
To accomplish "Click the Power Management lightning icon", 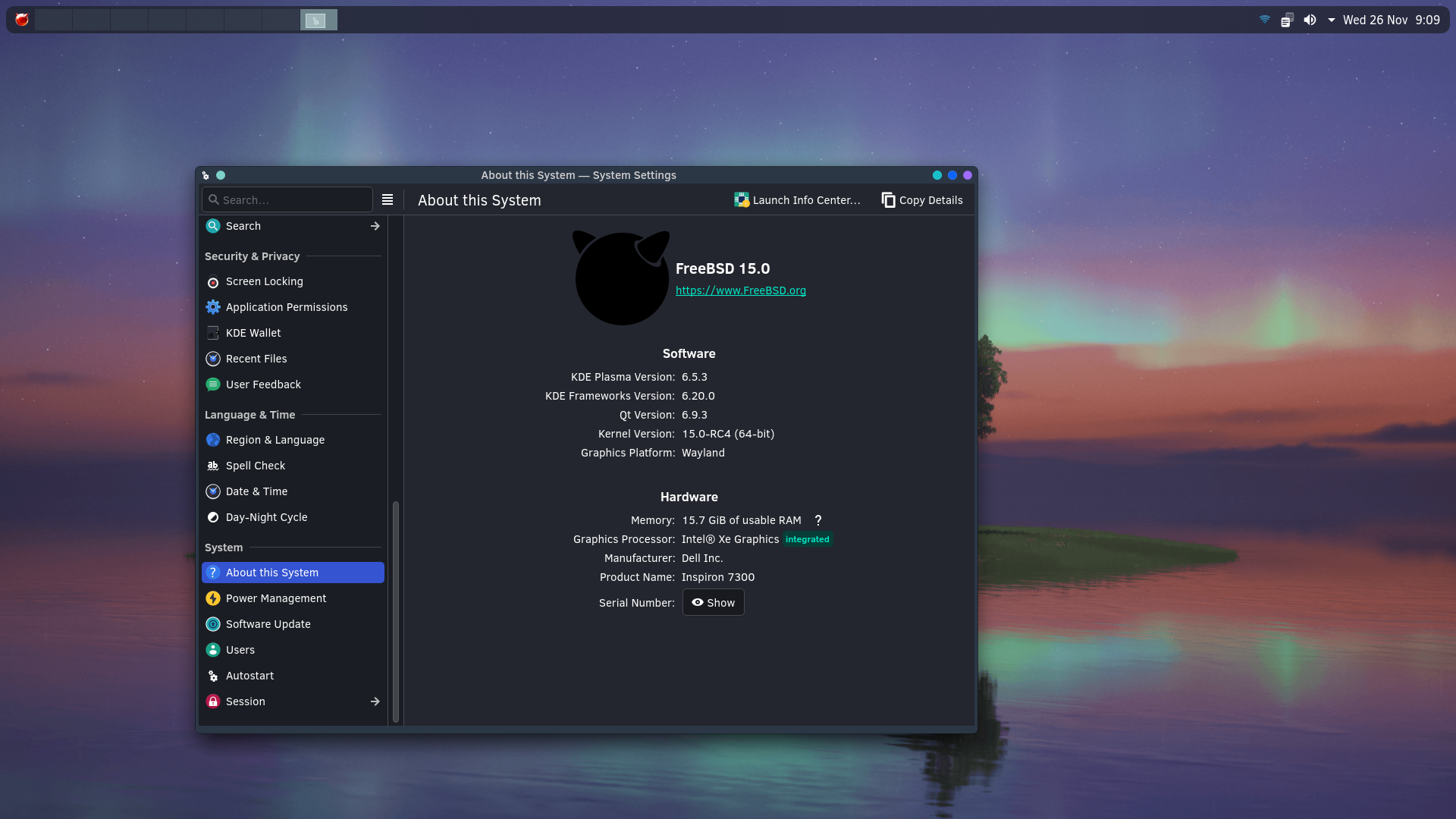I will (213, 598).
